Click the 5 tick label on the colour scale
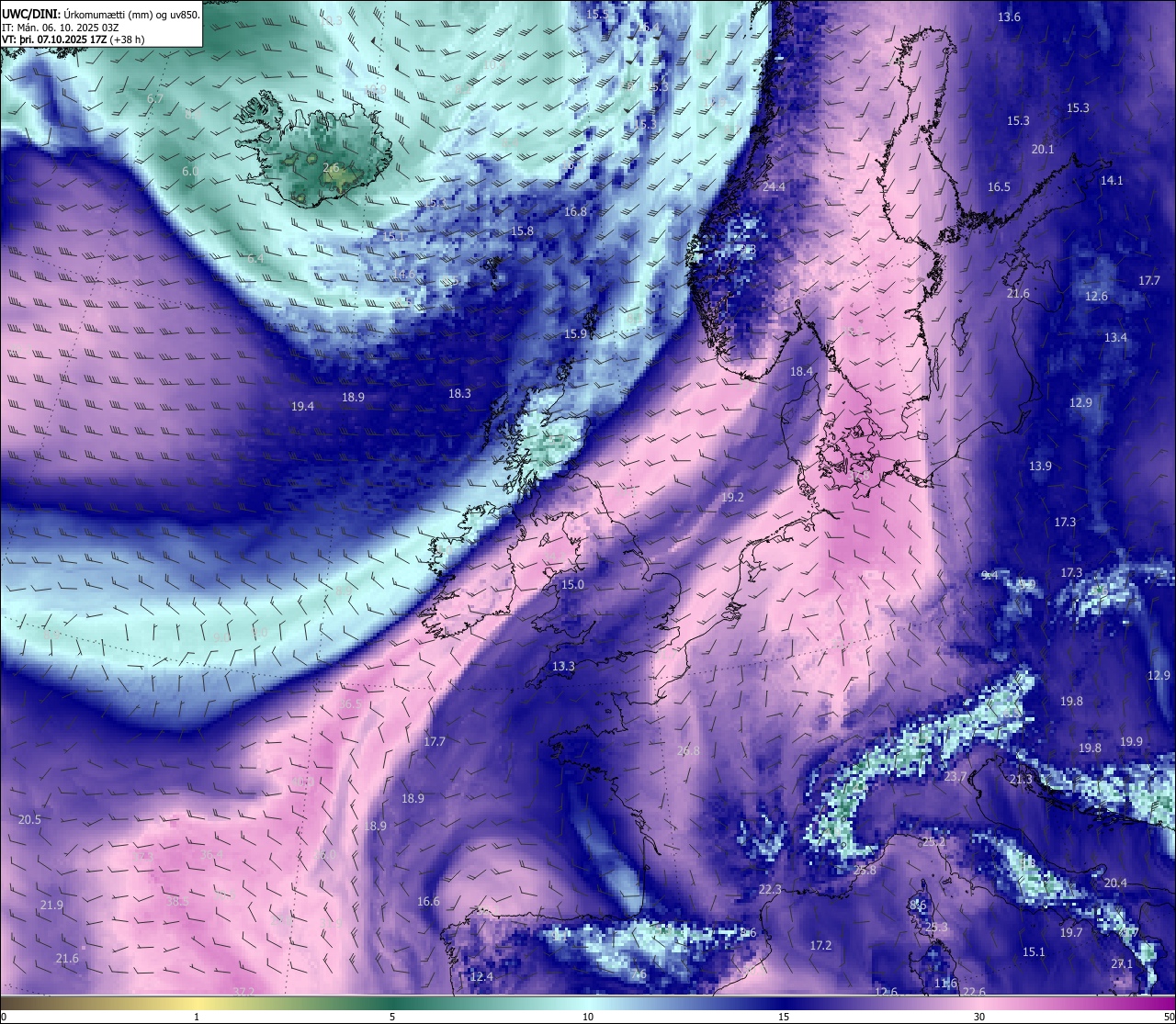 (x=392, y=1017)
